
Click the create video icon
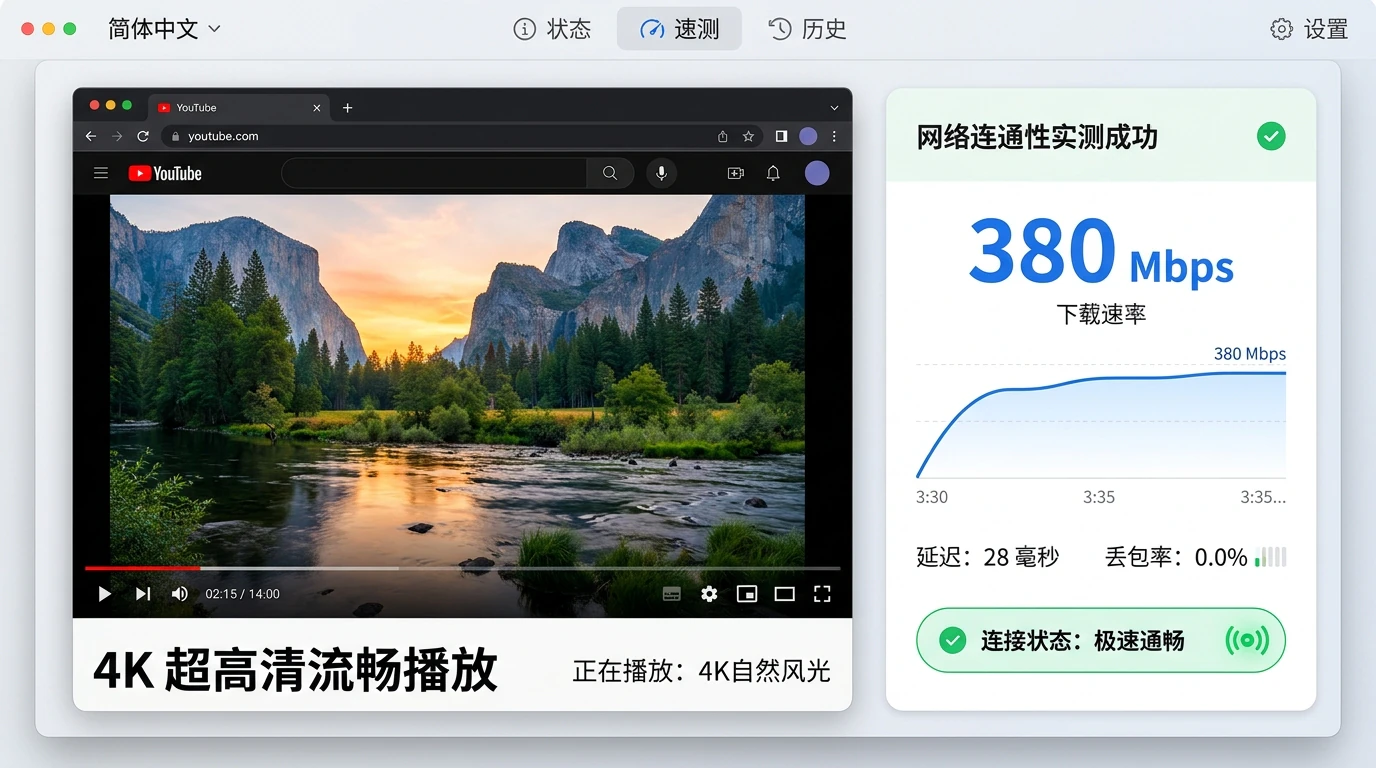(736, 173)
